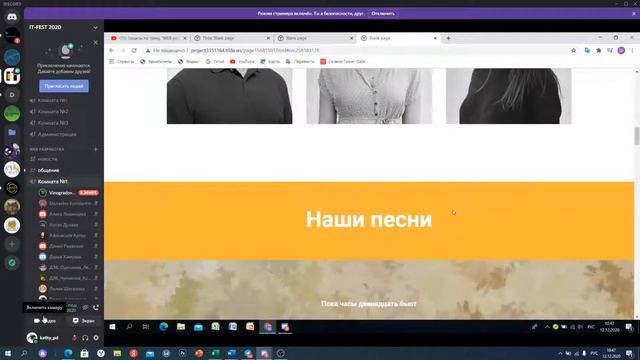Open PowerPoint from the bottom Windows taskbar
Image resolution: width=640 pixels, height=360 pixels.
point(199,353)
